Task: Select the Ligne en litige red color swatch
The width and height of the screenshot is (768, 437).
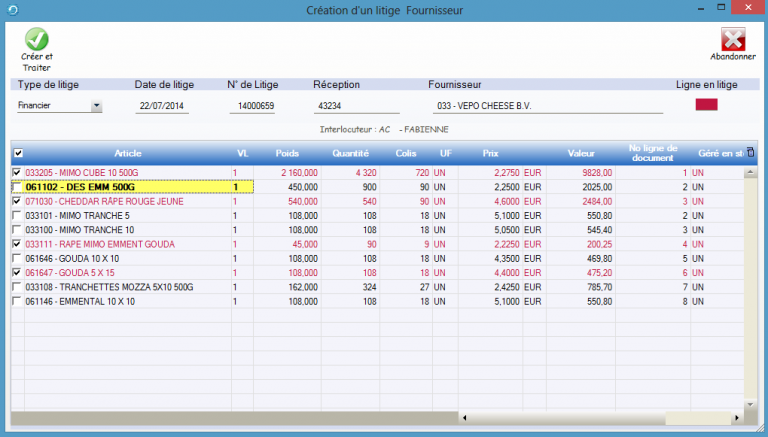Action: (x=707, y=105)
